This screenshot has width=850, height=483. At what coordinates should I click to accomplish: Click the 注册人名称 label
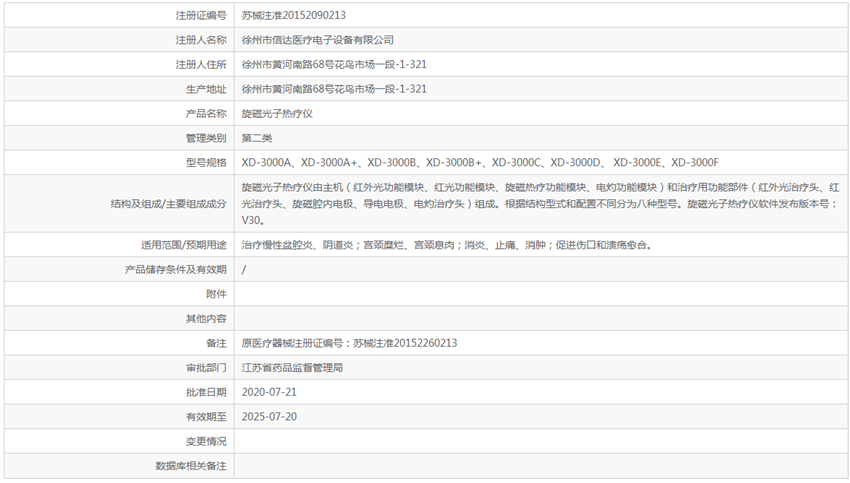point(201,40)
